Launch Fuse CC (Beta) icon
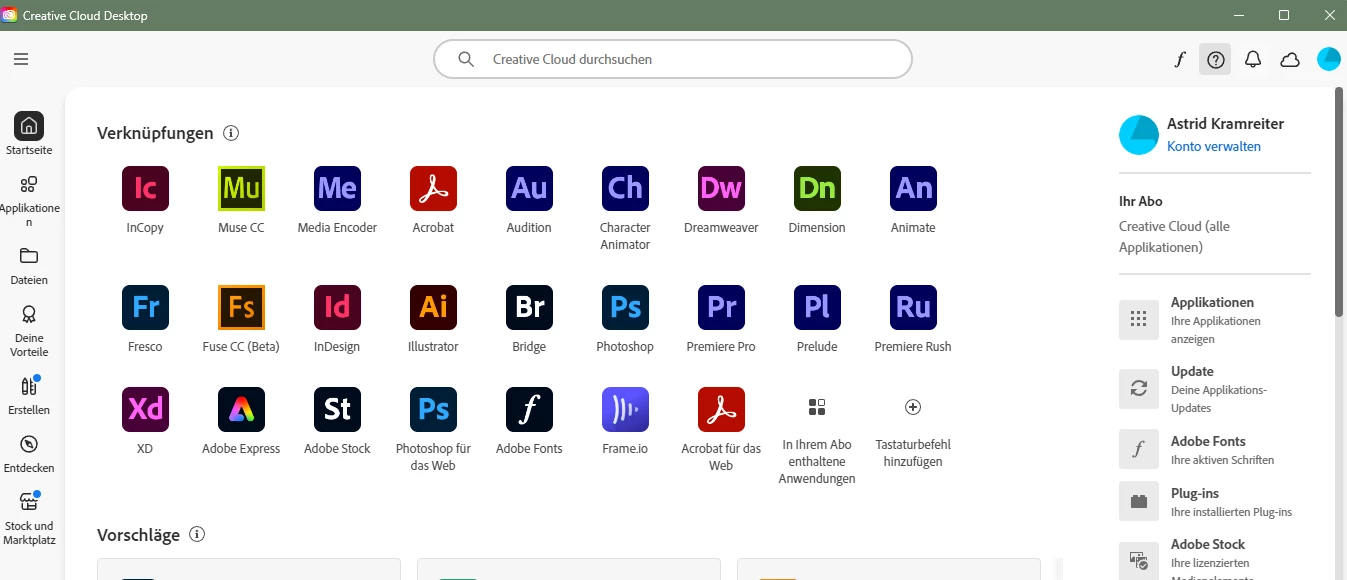The width and height of the screenshot is (1347, 580). (241, 307)
